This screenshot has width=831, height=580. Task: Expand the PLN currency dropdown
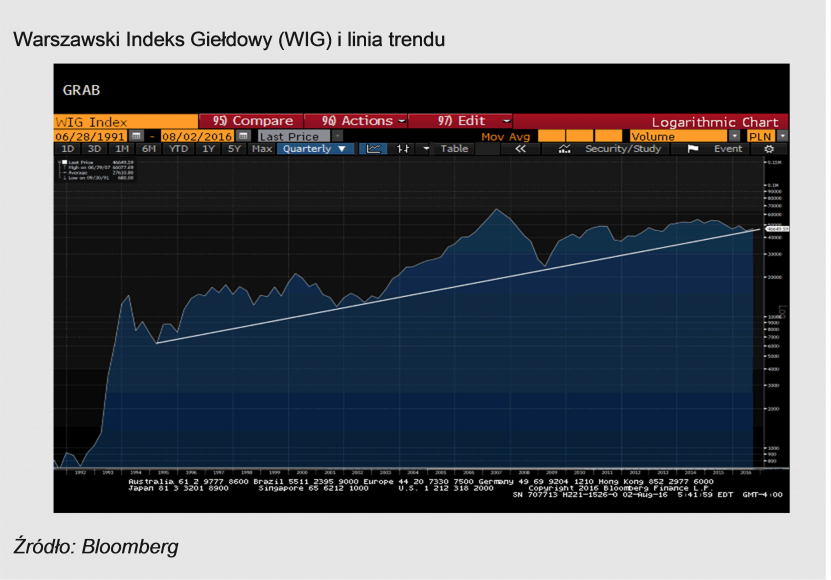782,136
